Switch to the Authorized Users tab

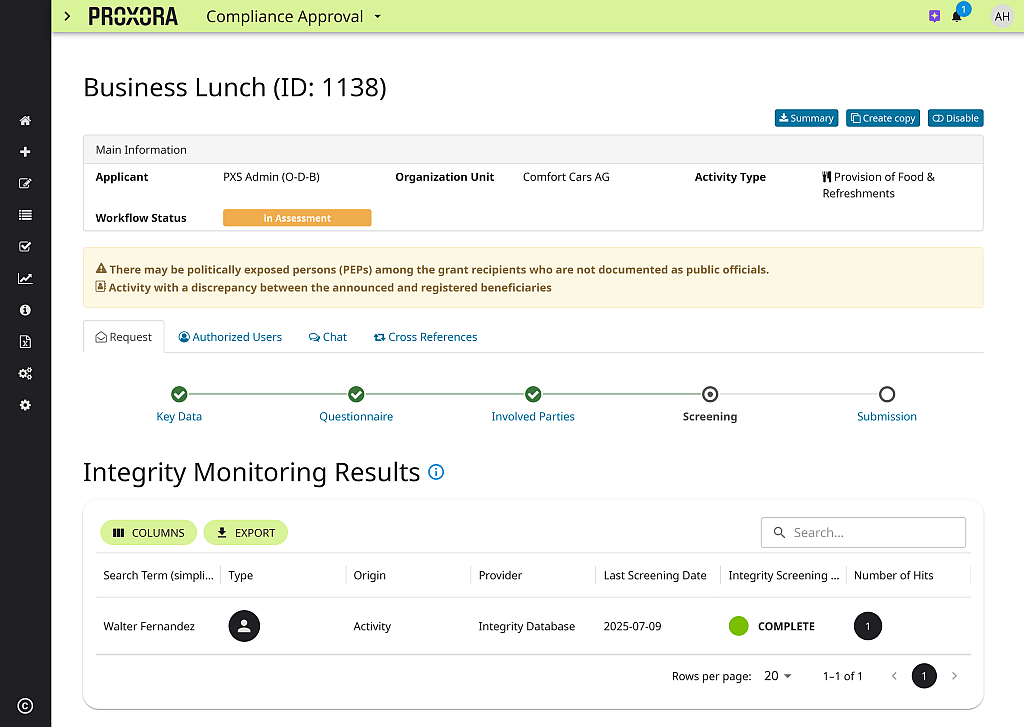(x=230, y=337)
